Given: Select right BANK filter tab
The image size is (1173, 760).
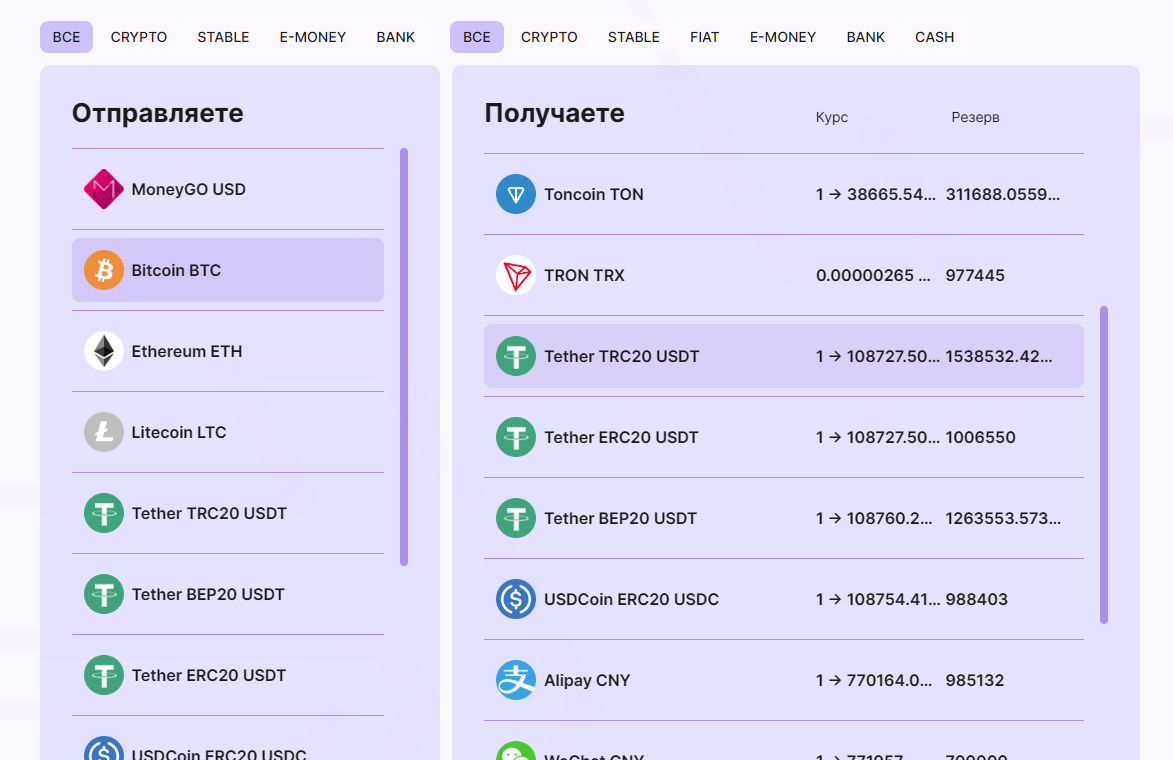Looking at the screenshot, I should tap(866, 37).
